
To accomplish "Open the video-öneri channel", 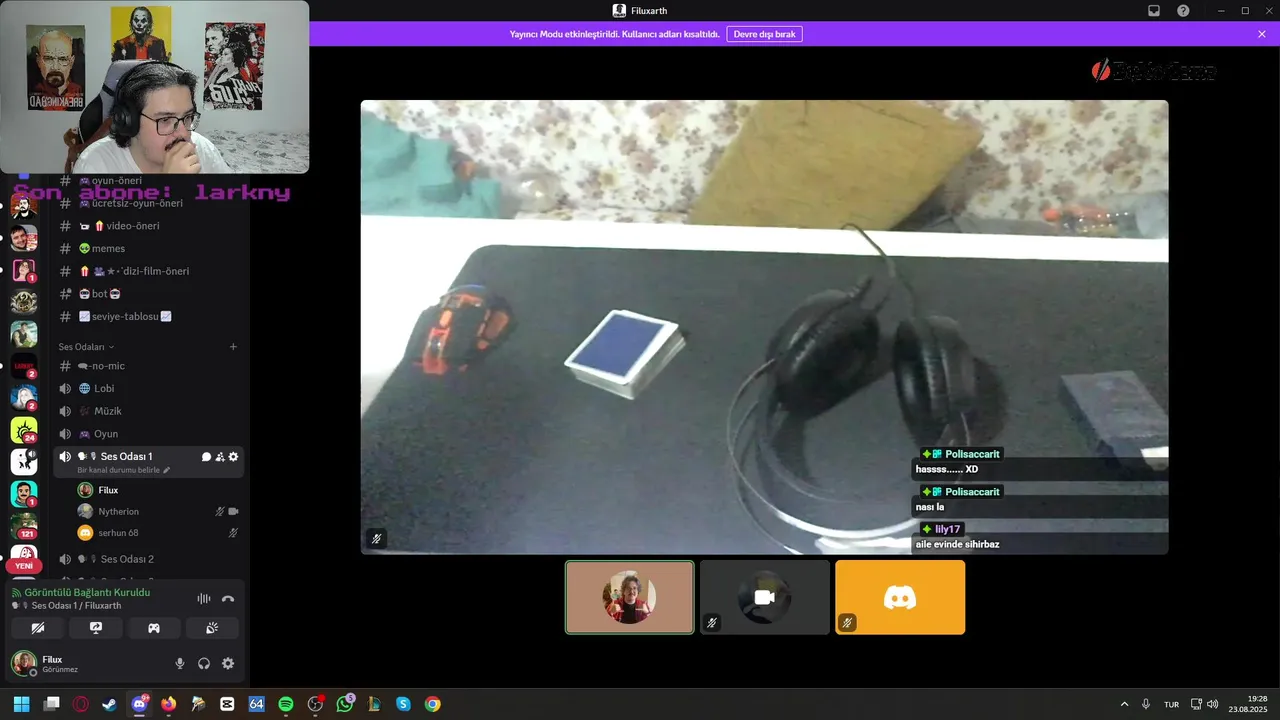I will [x=150, y=226].
